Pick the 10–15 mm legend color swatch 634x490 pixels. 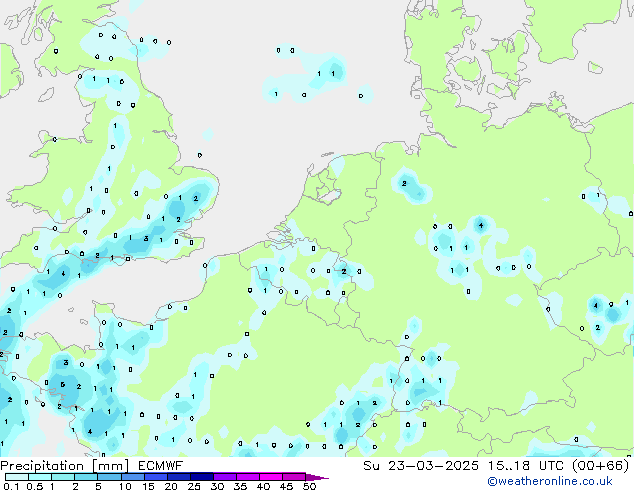[x=132, y=477]
